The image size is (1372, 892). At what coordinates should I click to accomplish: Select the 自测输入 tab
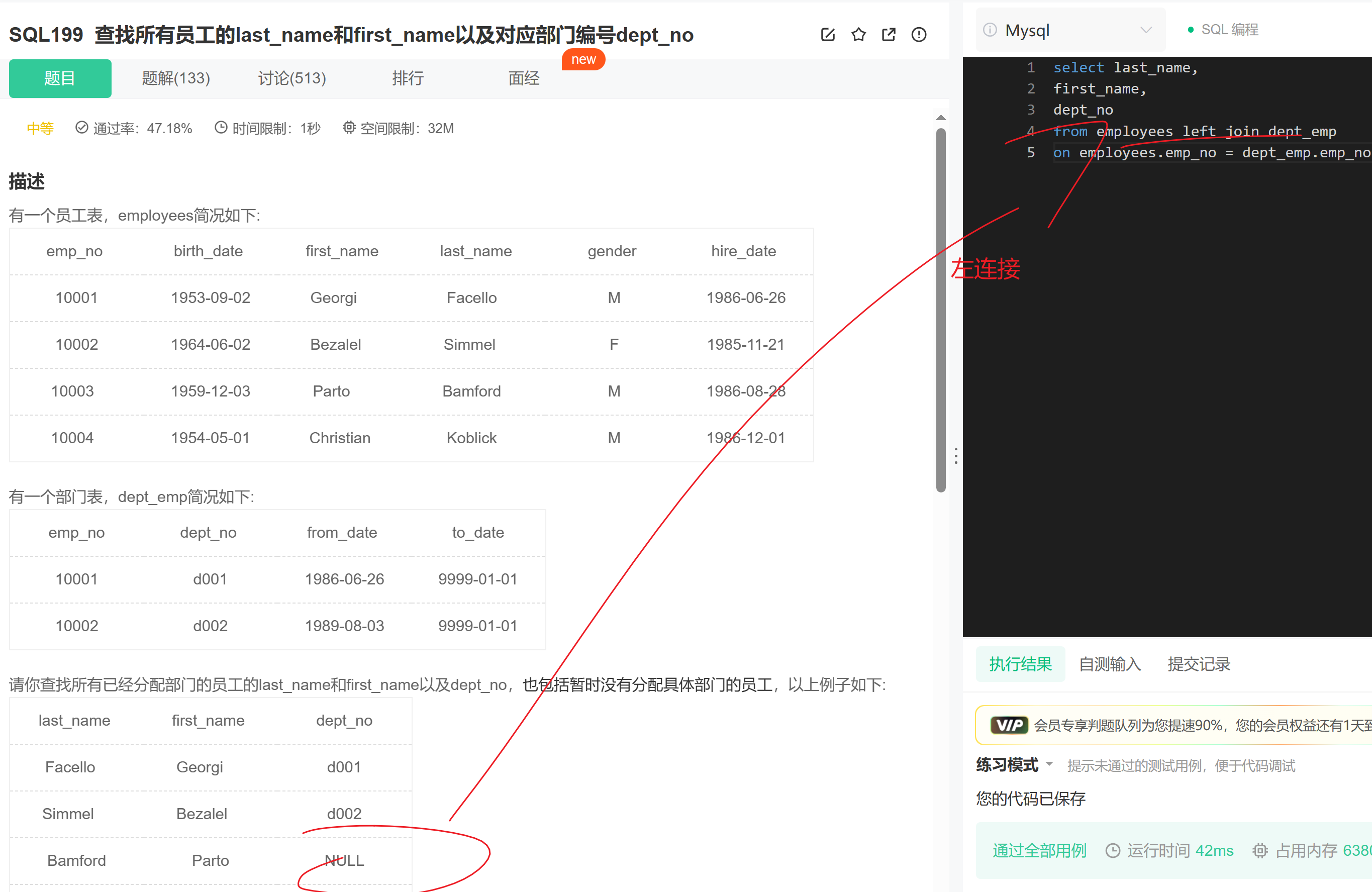[x=1110, y=664]
